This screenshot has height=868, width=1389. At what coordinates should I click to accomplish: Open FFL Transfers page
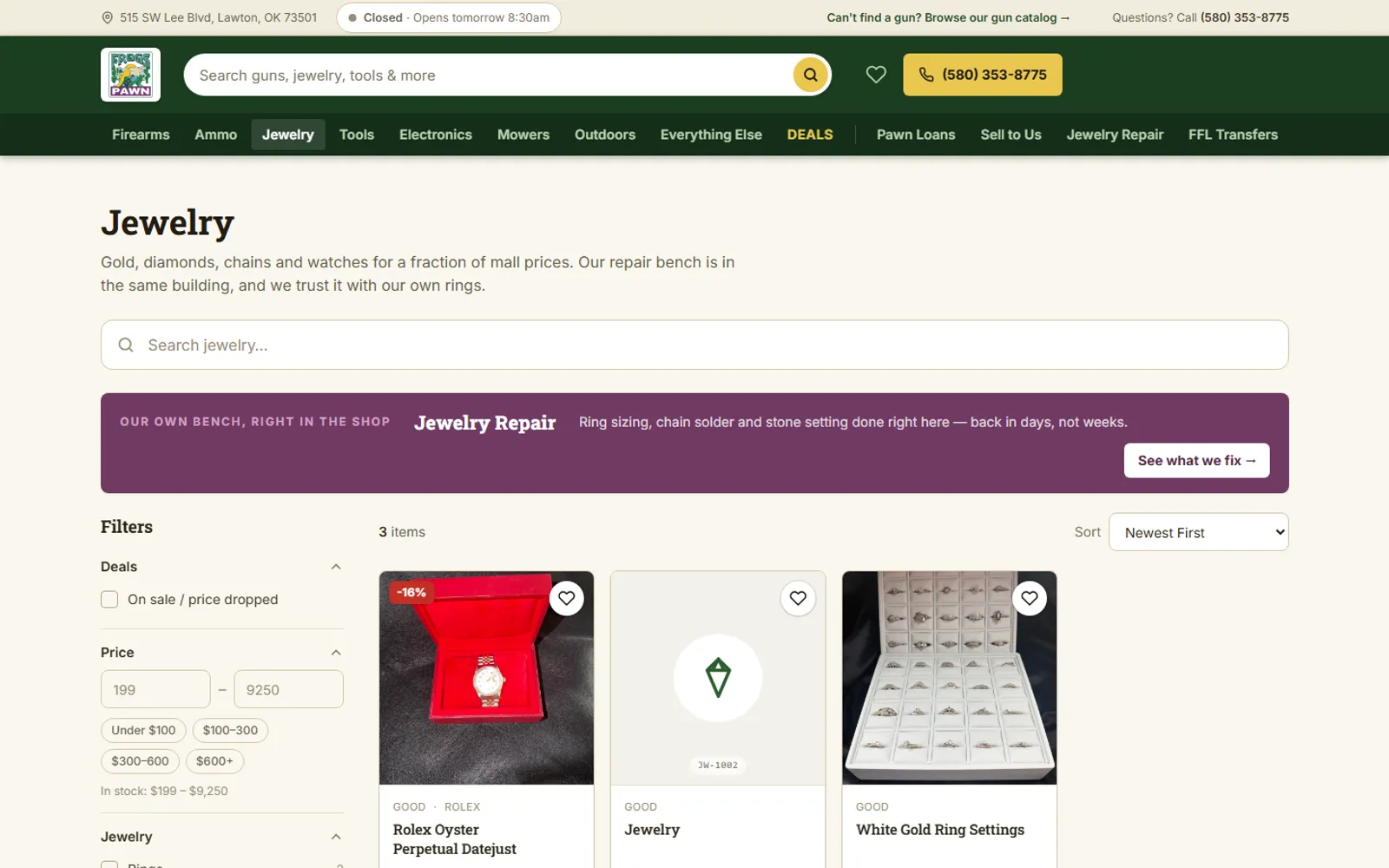(1233, 135)
